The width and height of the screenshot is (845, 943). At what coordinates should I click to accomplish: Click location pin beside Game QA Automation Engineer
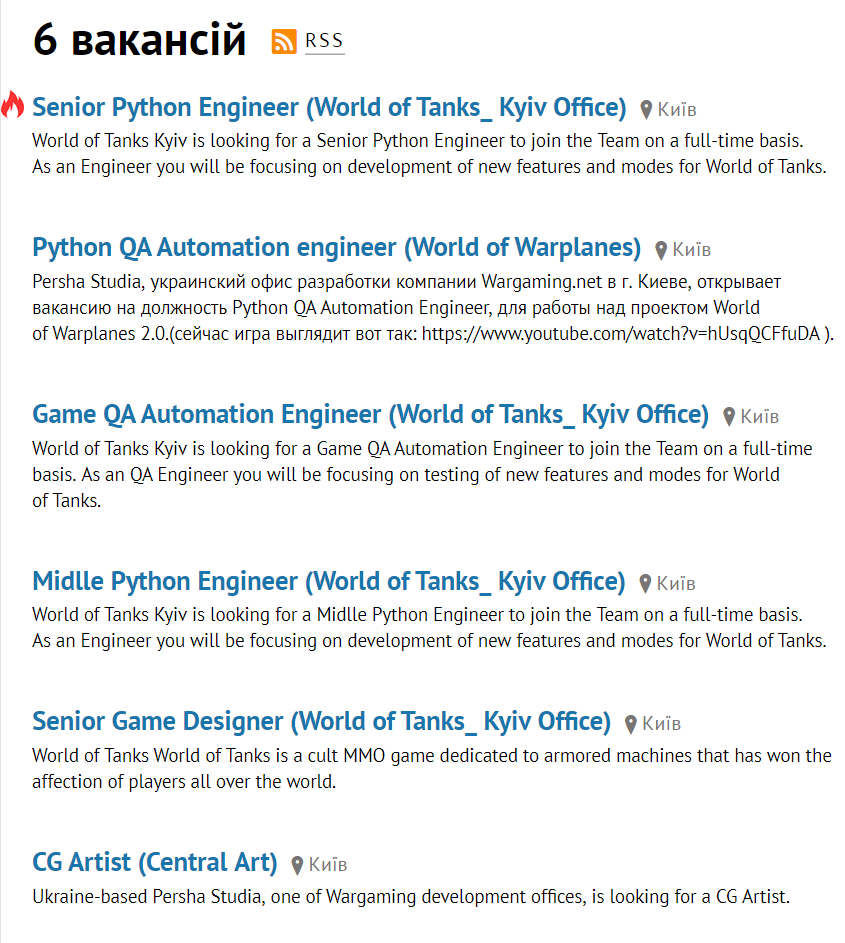(x=729, y=417)
